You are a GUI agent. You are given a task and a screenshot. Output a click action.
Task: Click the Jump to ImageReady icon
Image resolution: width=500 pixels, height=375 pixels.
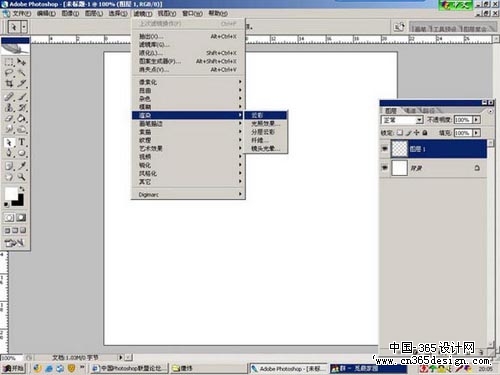pyautogui.click(x=14, y=243)
